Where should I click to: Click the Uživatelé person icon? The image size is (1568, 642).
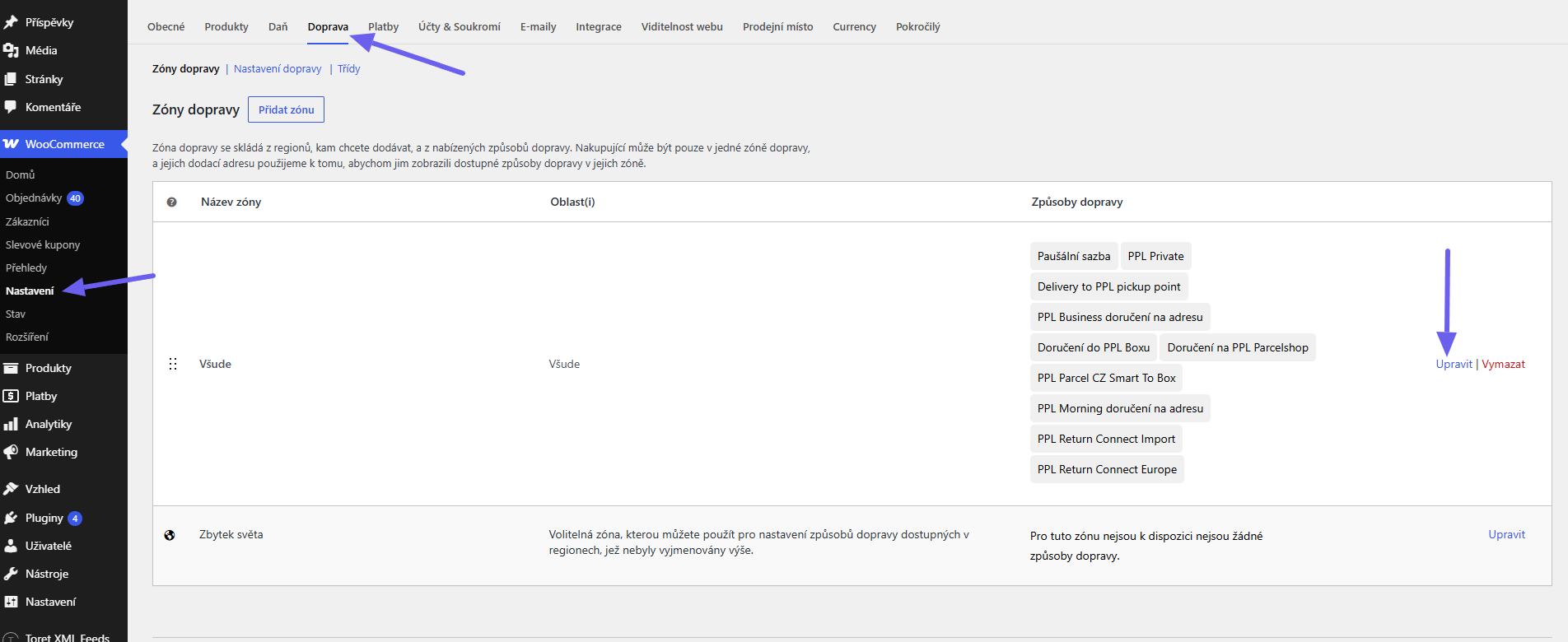[x=11, y=546]
